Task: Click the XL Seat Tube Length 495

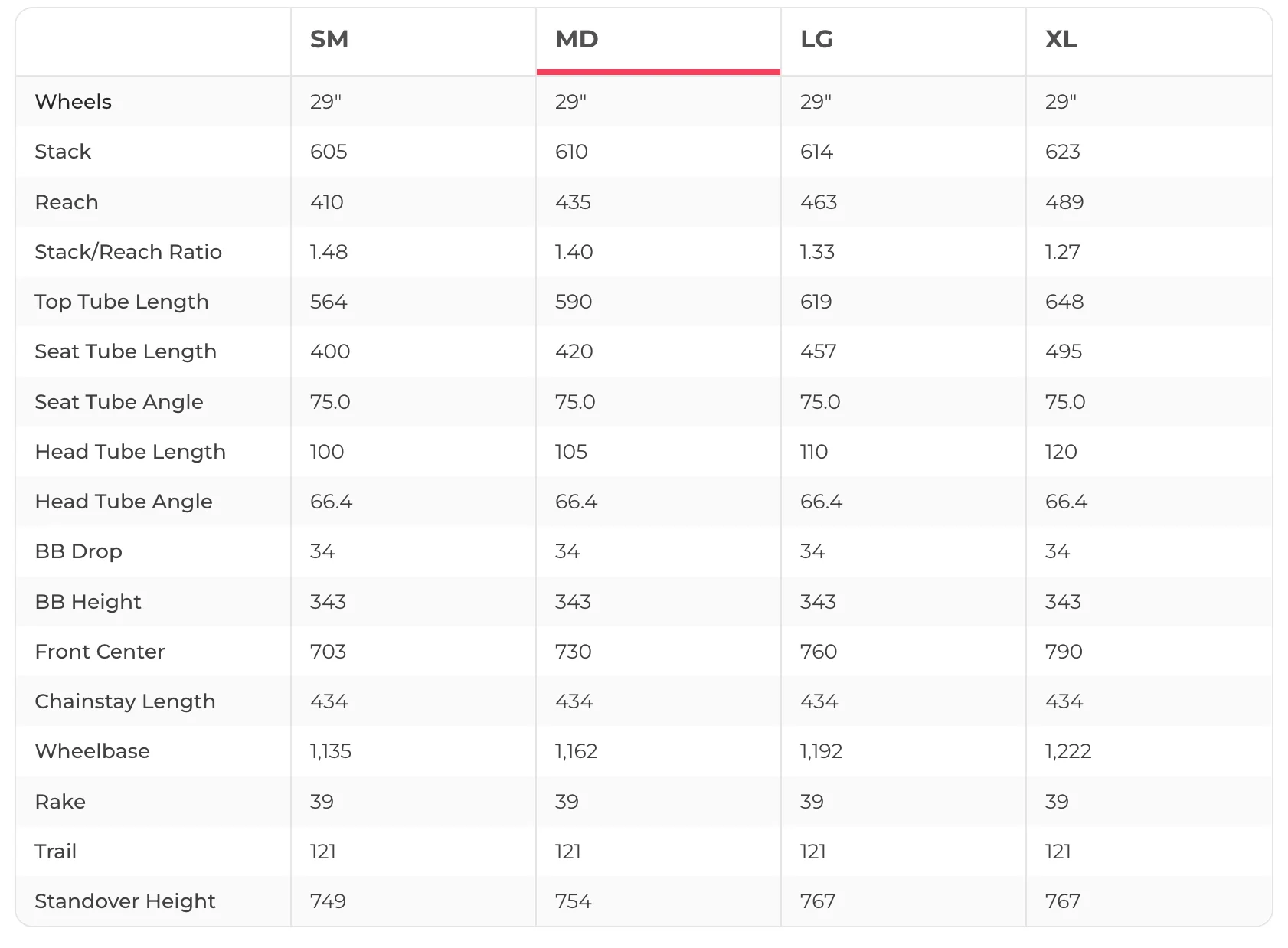Action: 1064,351
